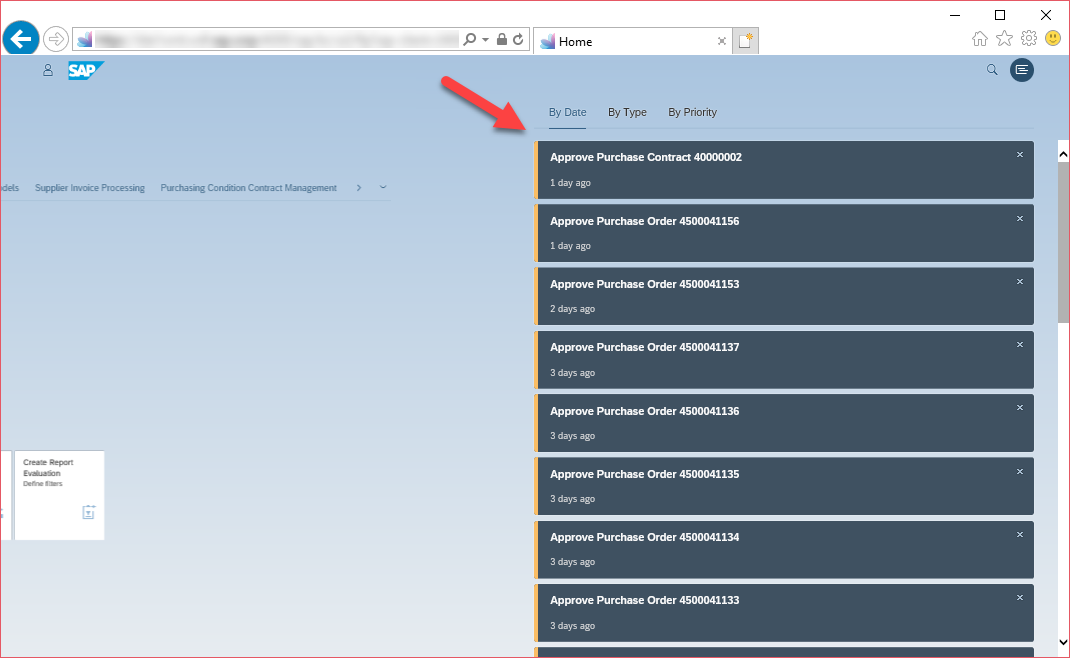
Task: Switch to By Type tab
Action: click(627, 112)
